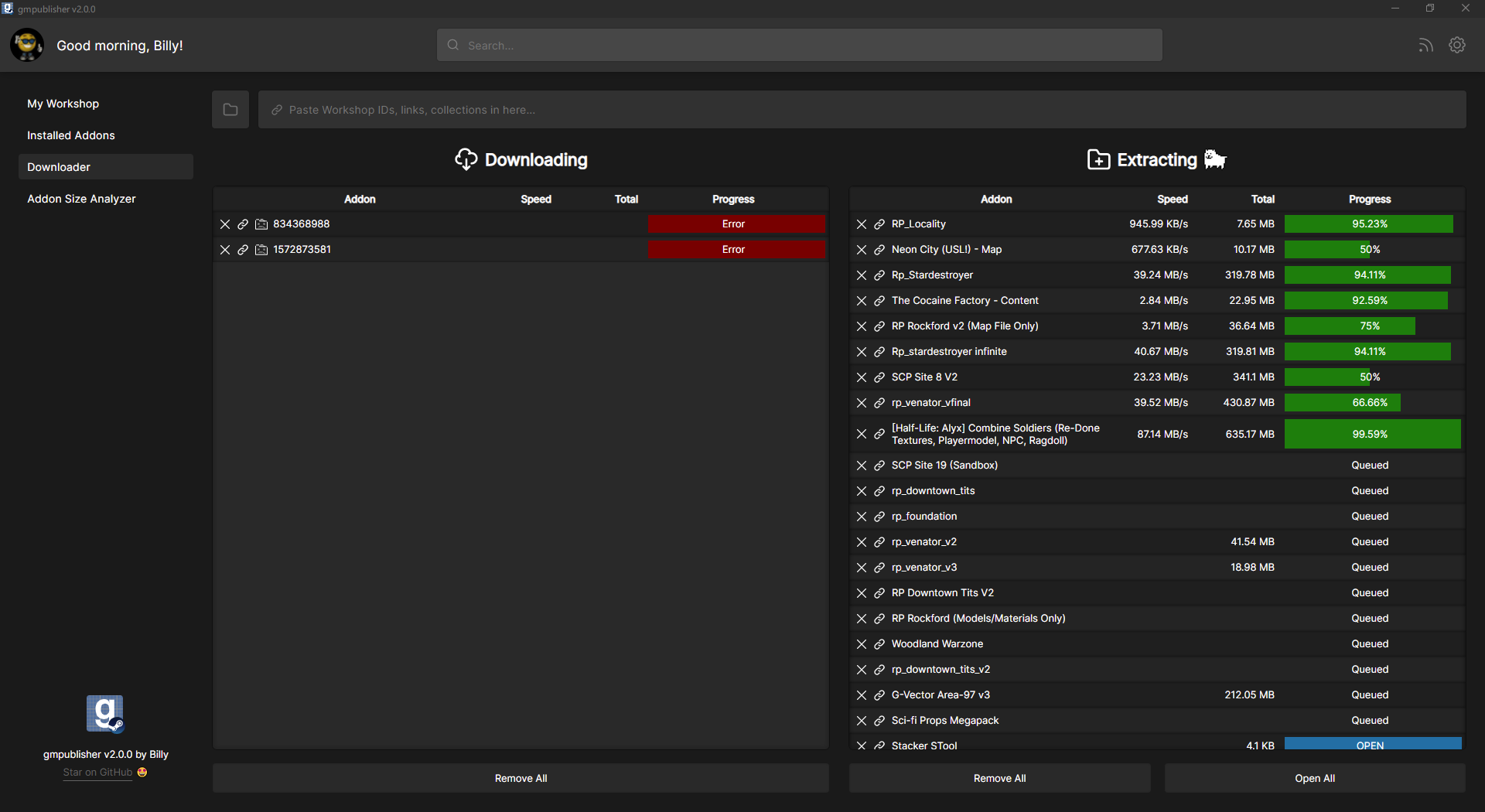Click the link icon next to RP_Locality
This screenshot has height=812, width=1485.
[879, 224]
